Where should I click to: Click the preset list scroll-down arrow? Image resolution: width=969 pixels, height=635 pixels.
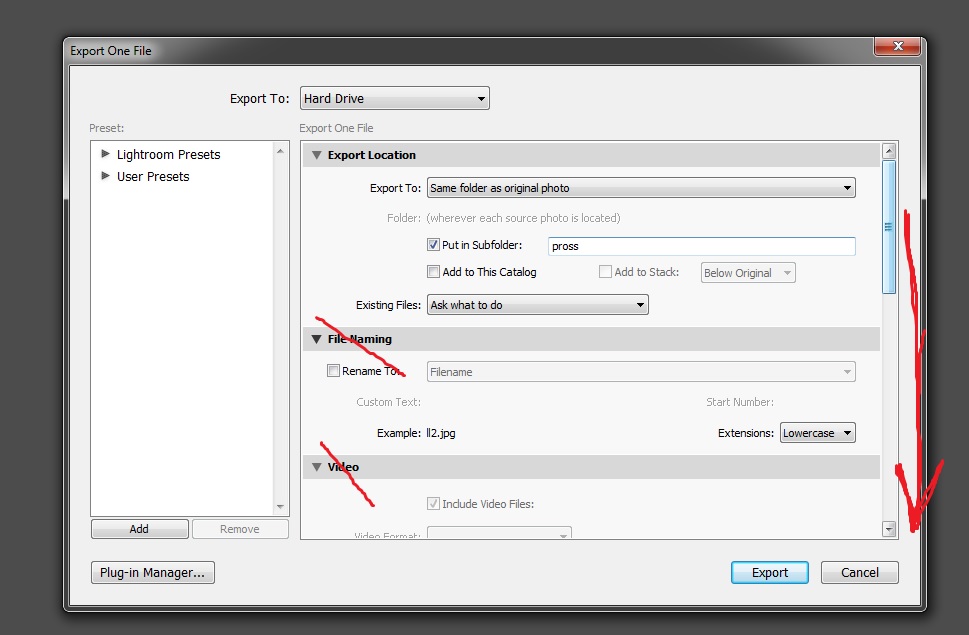pyautogui.click(x=280, y=507)
